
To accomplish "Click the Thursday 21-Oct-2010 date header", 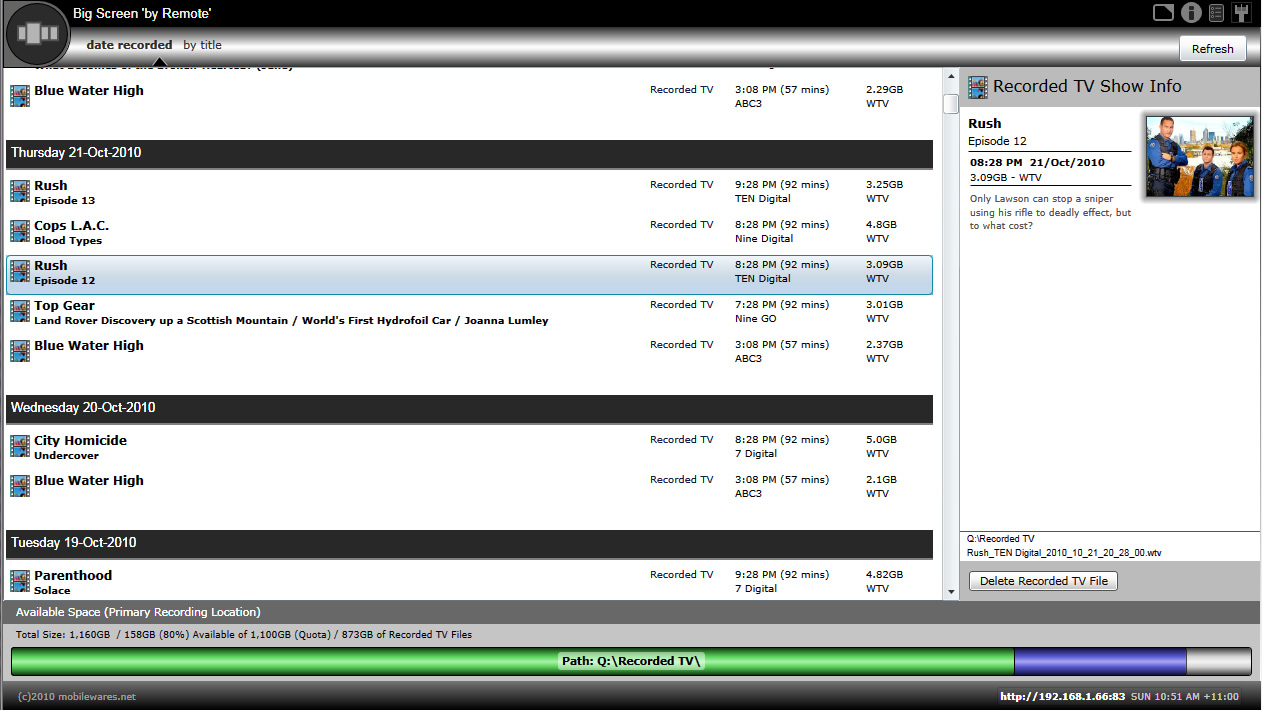I will [469, 153].
